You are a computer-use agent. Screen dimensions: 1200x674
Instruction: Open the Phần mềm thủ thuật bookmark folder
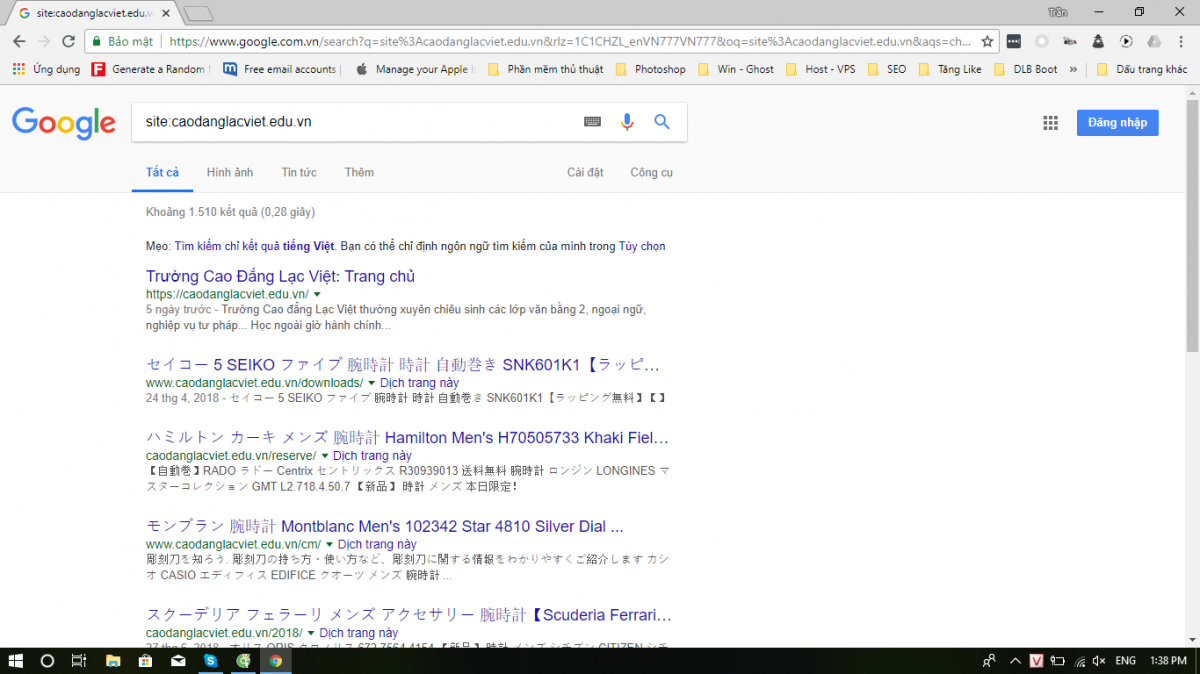[545, 69]
